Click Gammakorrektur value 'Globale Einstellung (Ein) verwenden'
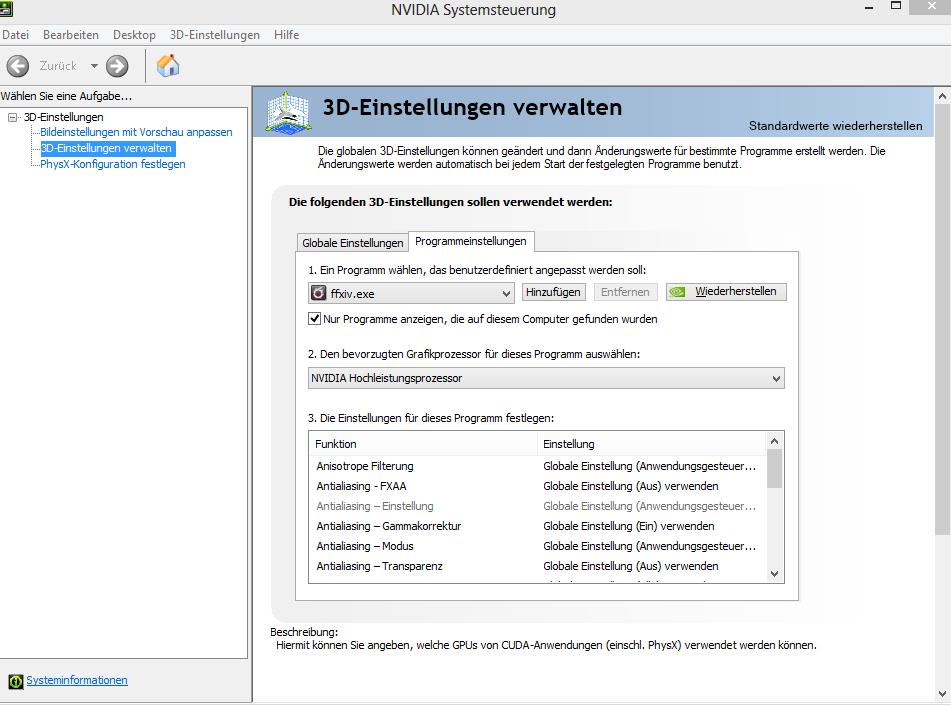The height and width of the screenshot is (705, 951). pyautogui.click(x=628, y=526)
